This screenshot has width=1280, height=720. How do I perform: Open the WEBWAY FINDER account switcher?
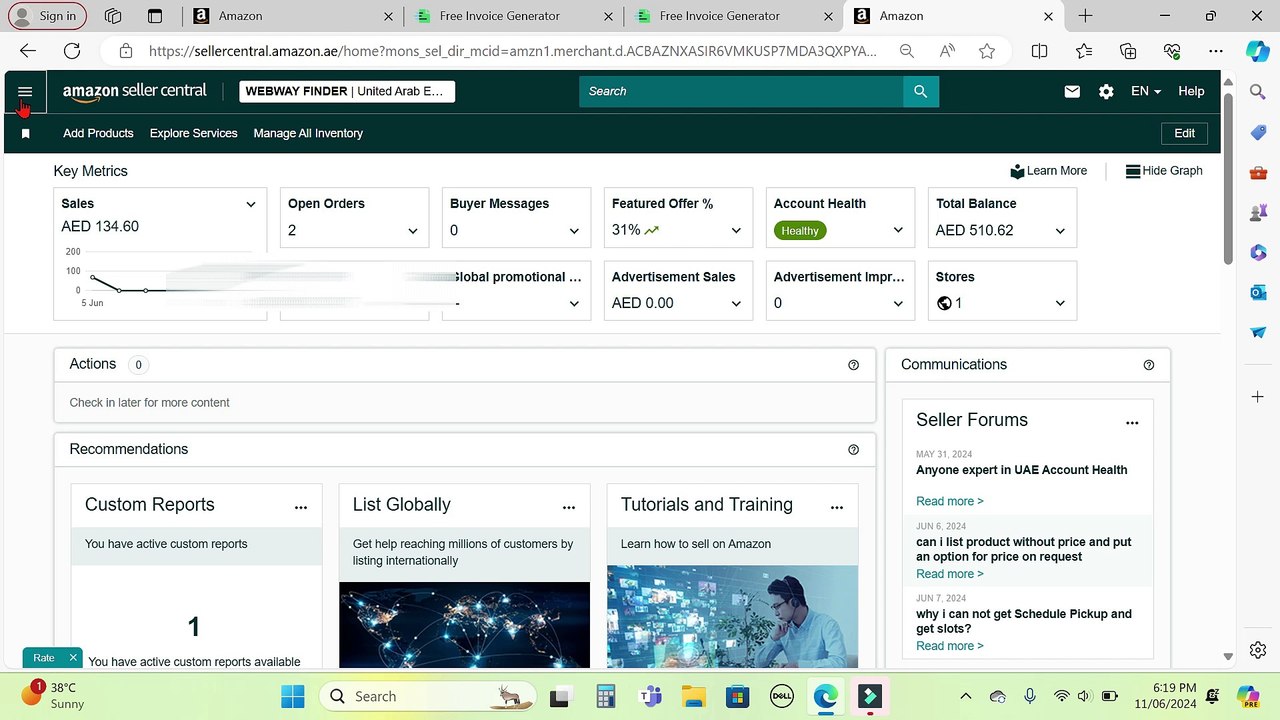[x=348, y=91]
